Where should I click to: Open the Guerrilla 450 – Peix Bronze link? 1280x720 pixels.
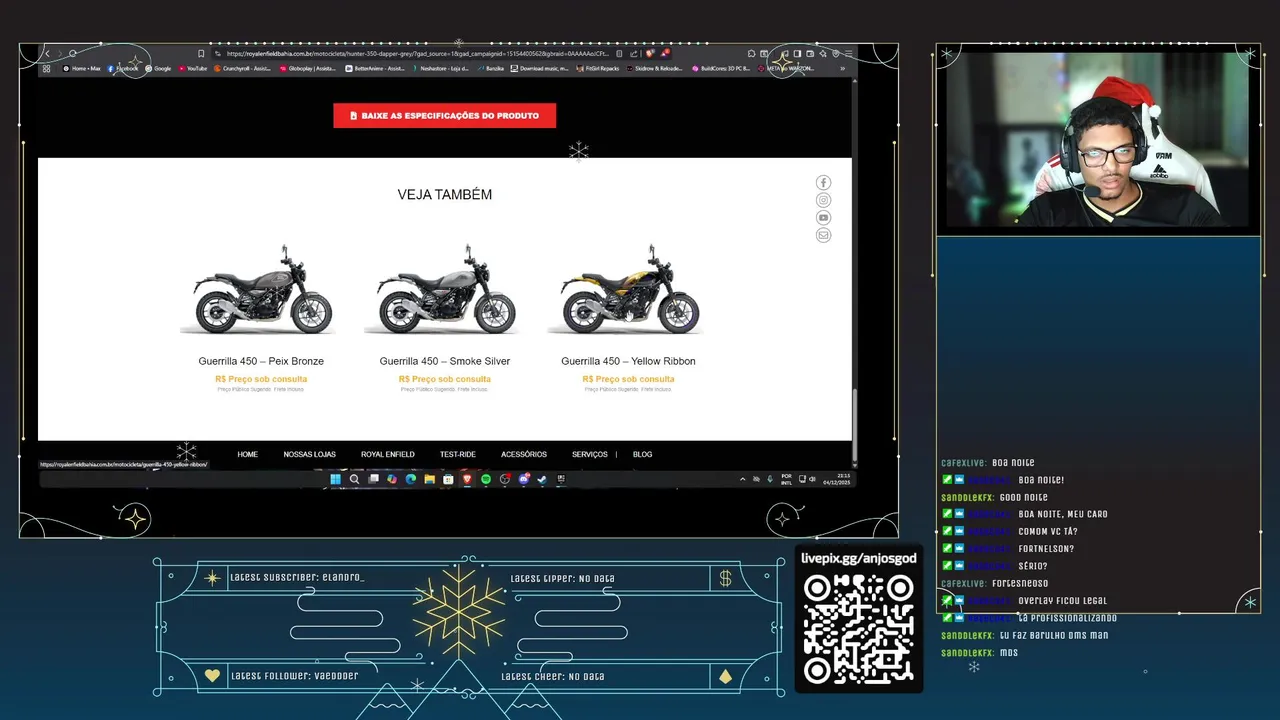point(261,361)
